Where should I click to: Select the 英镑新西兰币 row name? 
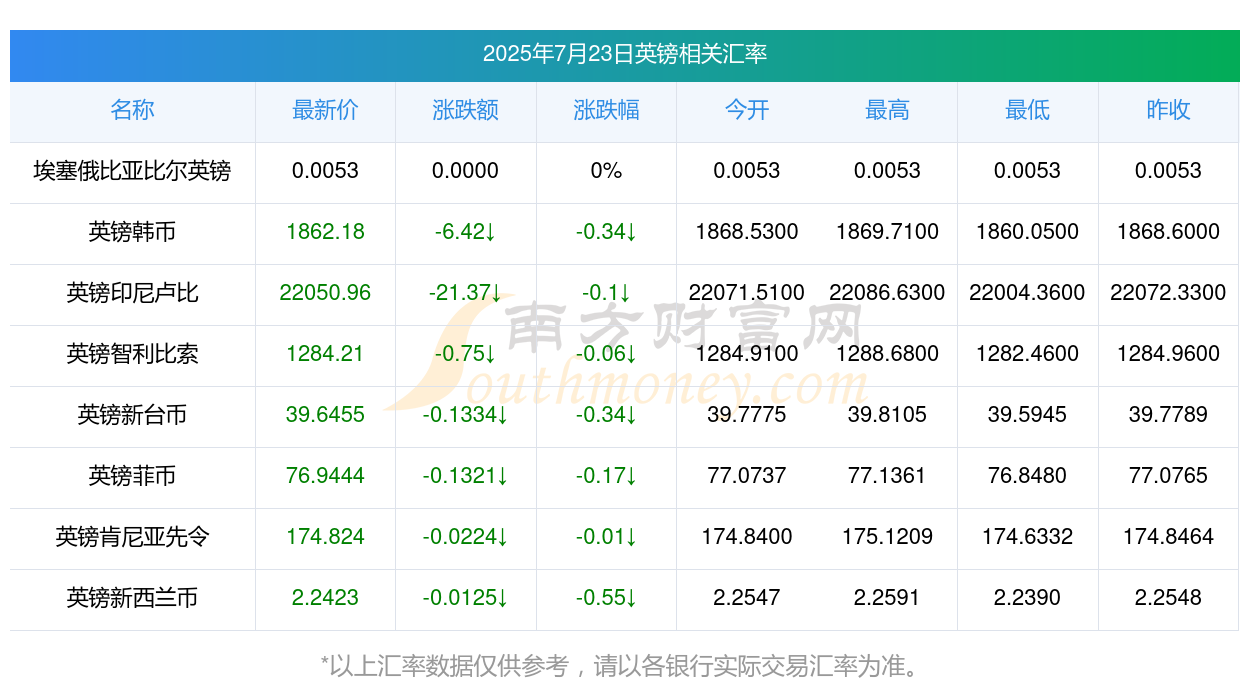[x=132, y=598]
